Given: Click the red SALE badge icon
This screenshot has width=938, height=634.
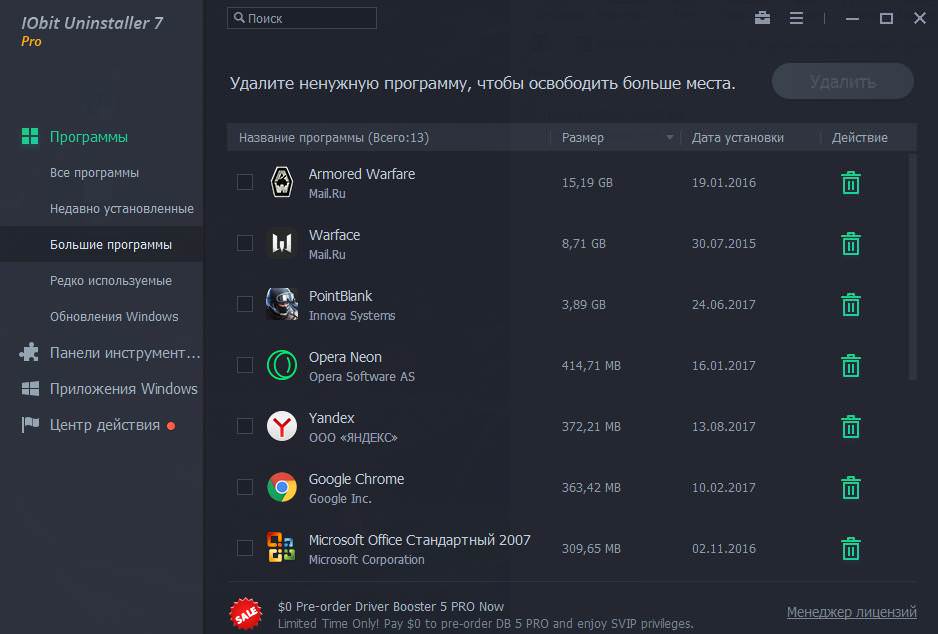Looking at the screenshot, I should coord(246,614).
